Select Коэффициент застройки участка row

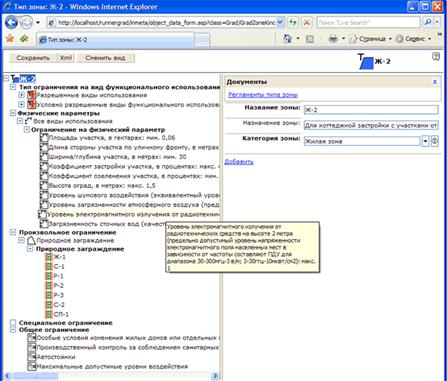[135, 167]
